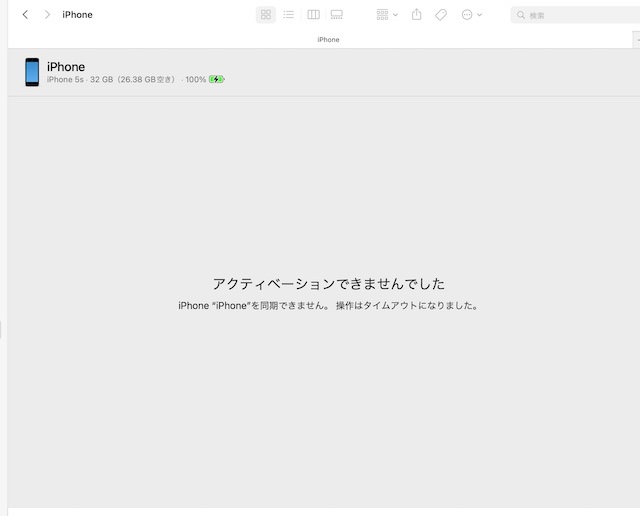
Task: Go back using the left chevron
Action: point(25,15)
